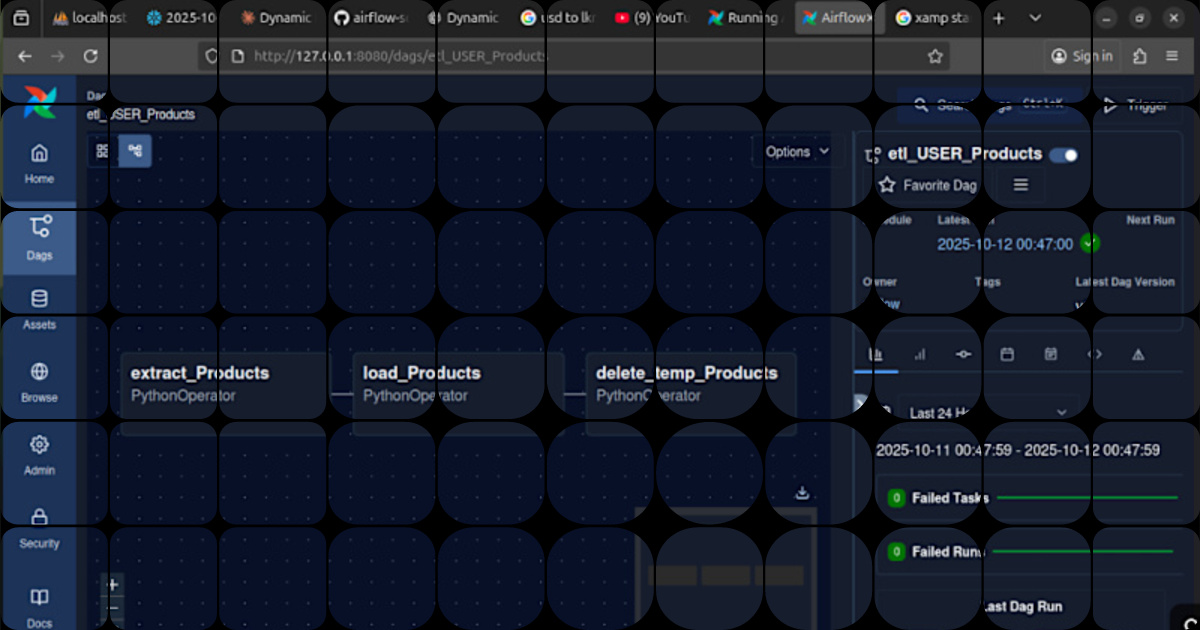Go back in the browser
Screen dimensions: 1200x630
point(25,57)
